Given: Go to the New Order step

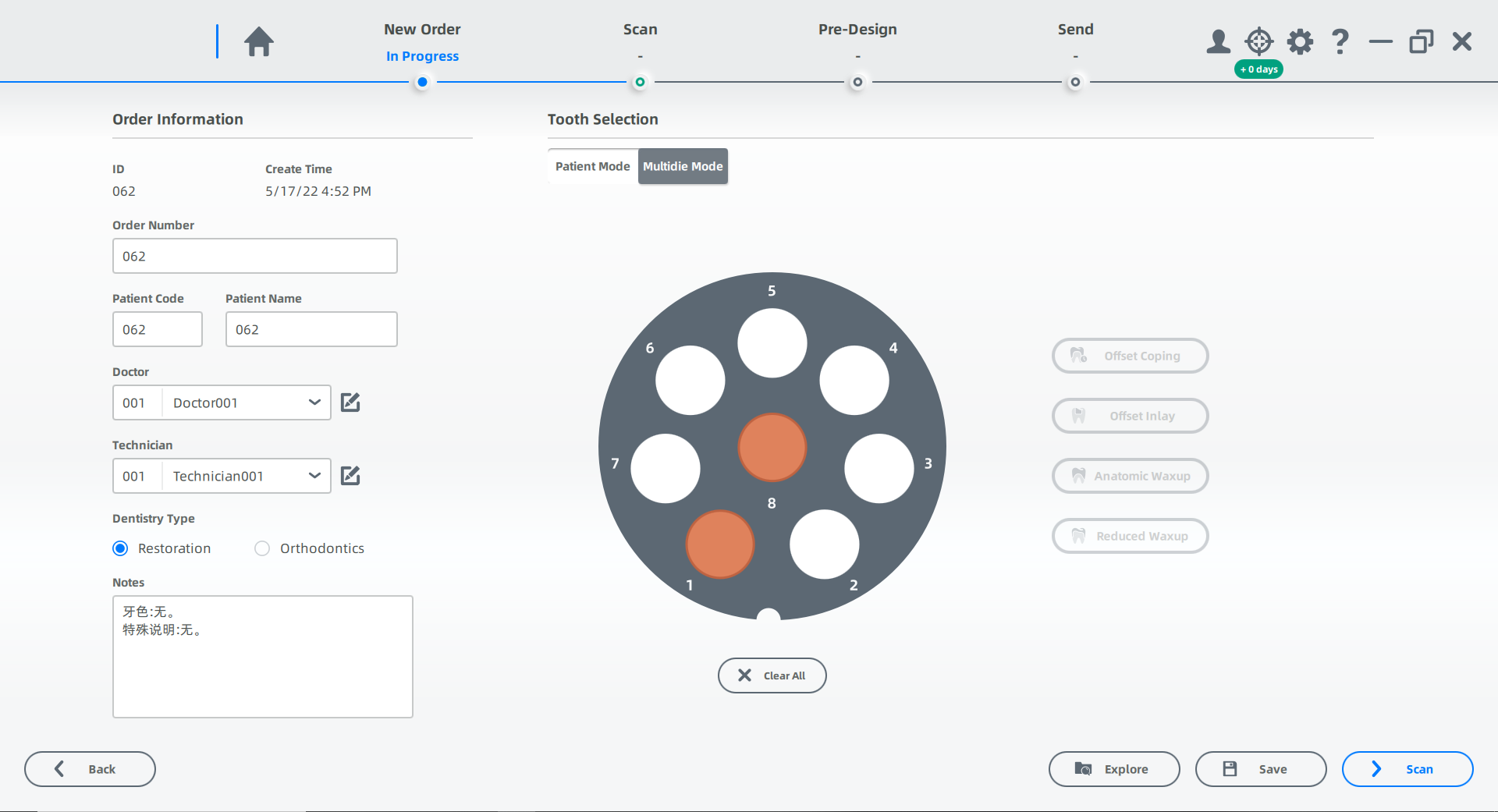Looking at the screenshot, I should (422, 30).
